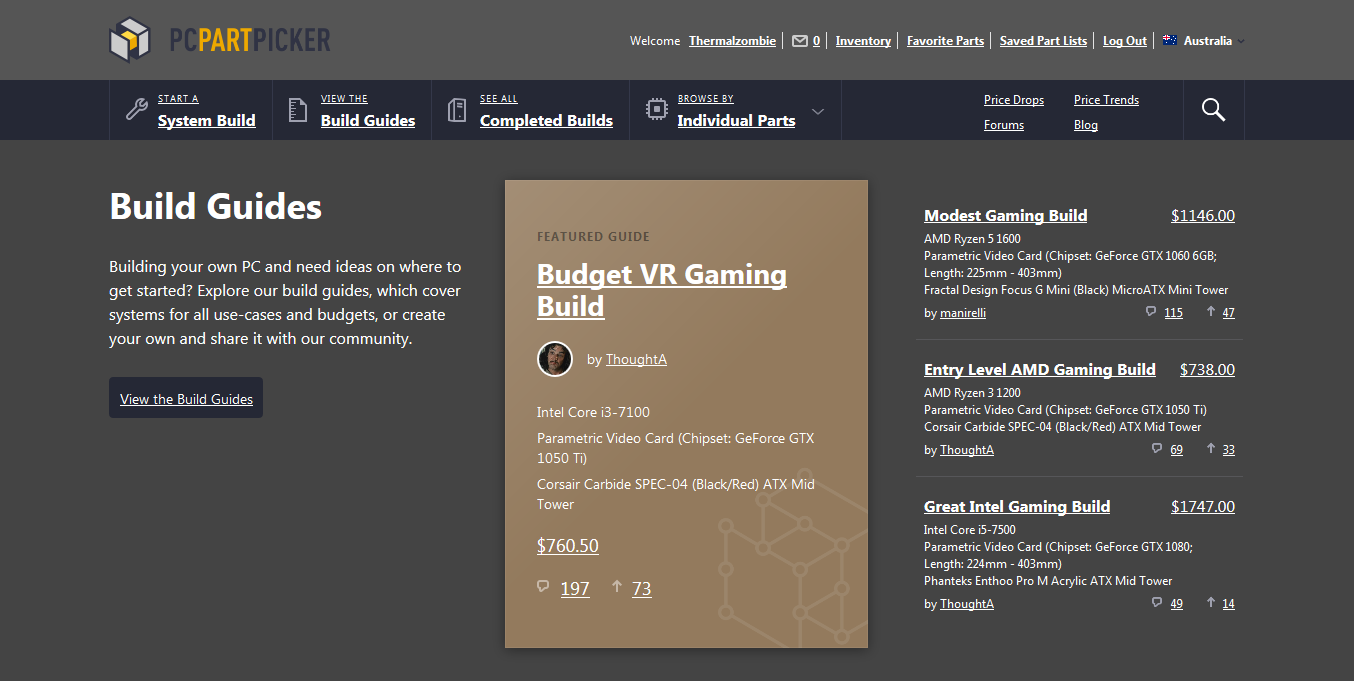Screen dimensions: 1354x681
Task: Click the Build Guides document icon
Action: (297, 110)
